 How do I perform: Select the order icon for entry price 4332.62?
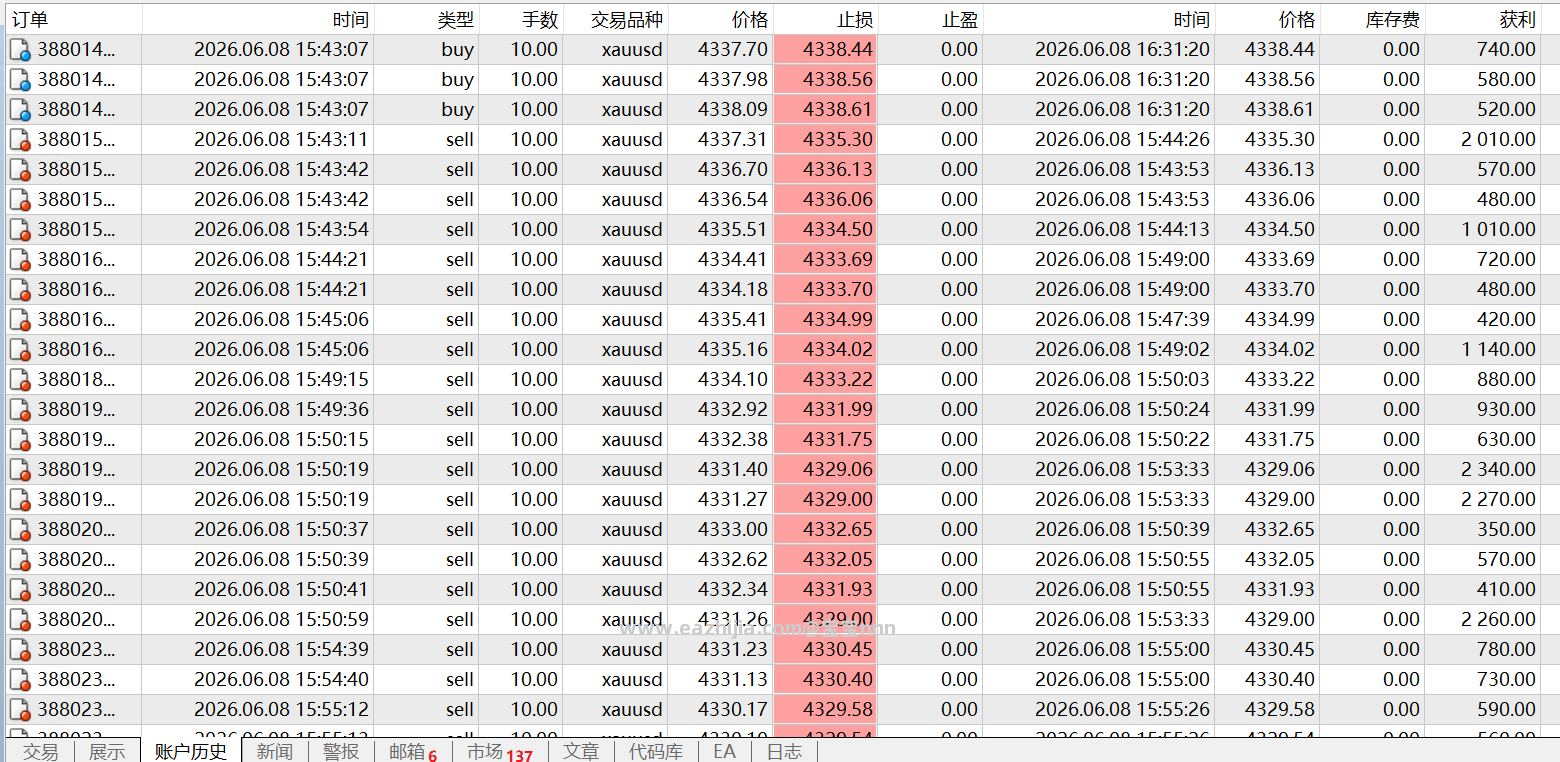pyautogui.click(x=20, y=559)
